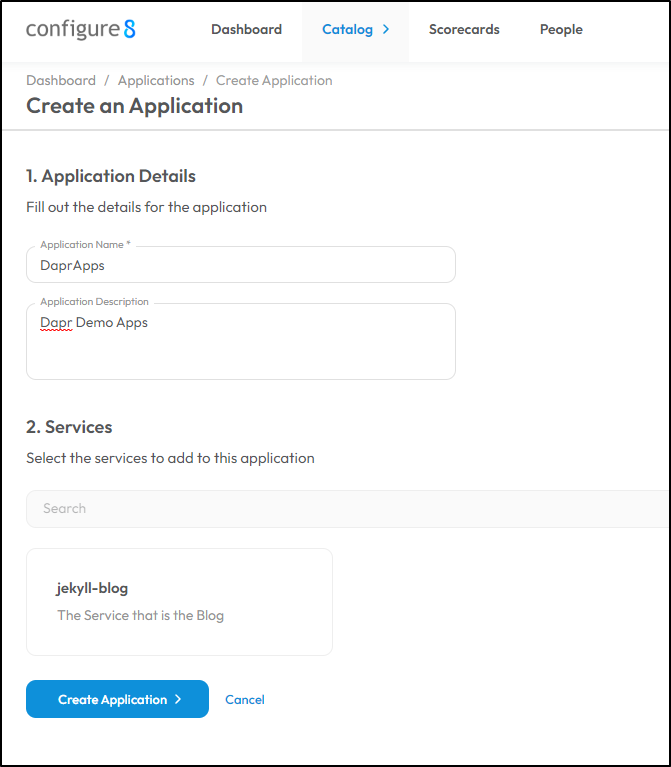
Task: Open the Dashboard menu item
Action: [x=246, y=29]
